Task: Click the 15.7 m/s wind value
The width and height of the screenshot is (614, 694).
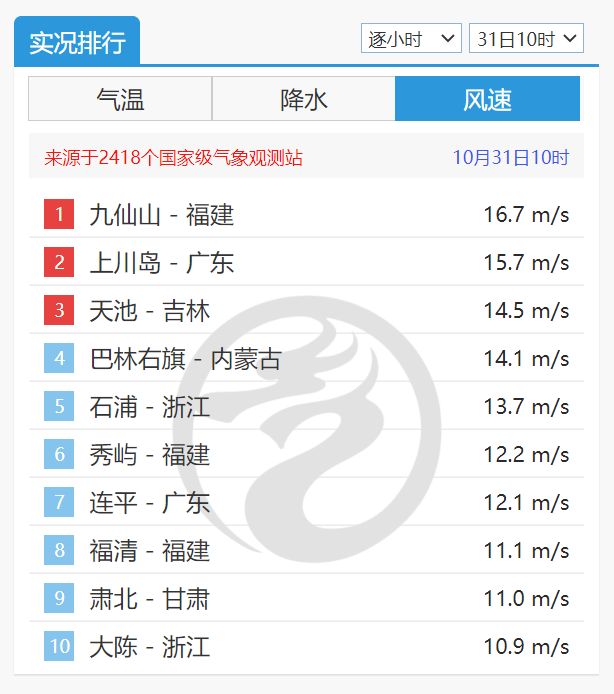Action: 526,262
